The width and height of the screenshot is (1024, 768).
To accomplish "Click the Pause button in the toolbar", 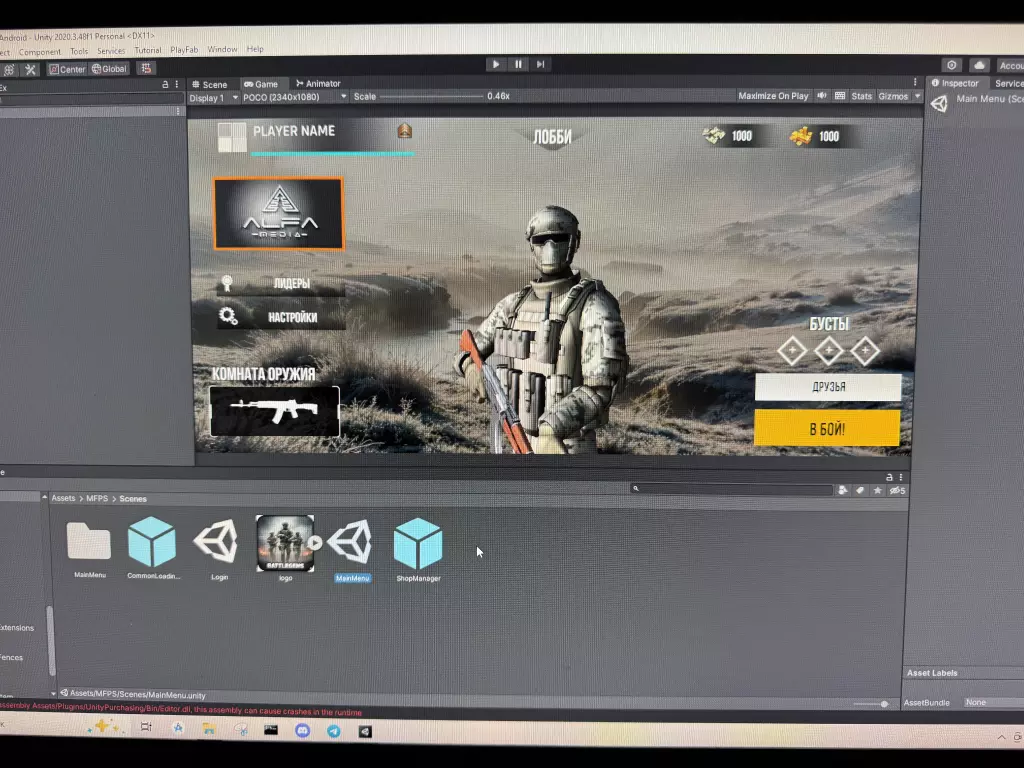I will coord(518,64).
